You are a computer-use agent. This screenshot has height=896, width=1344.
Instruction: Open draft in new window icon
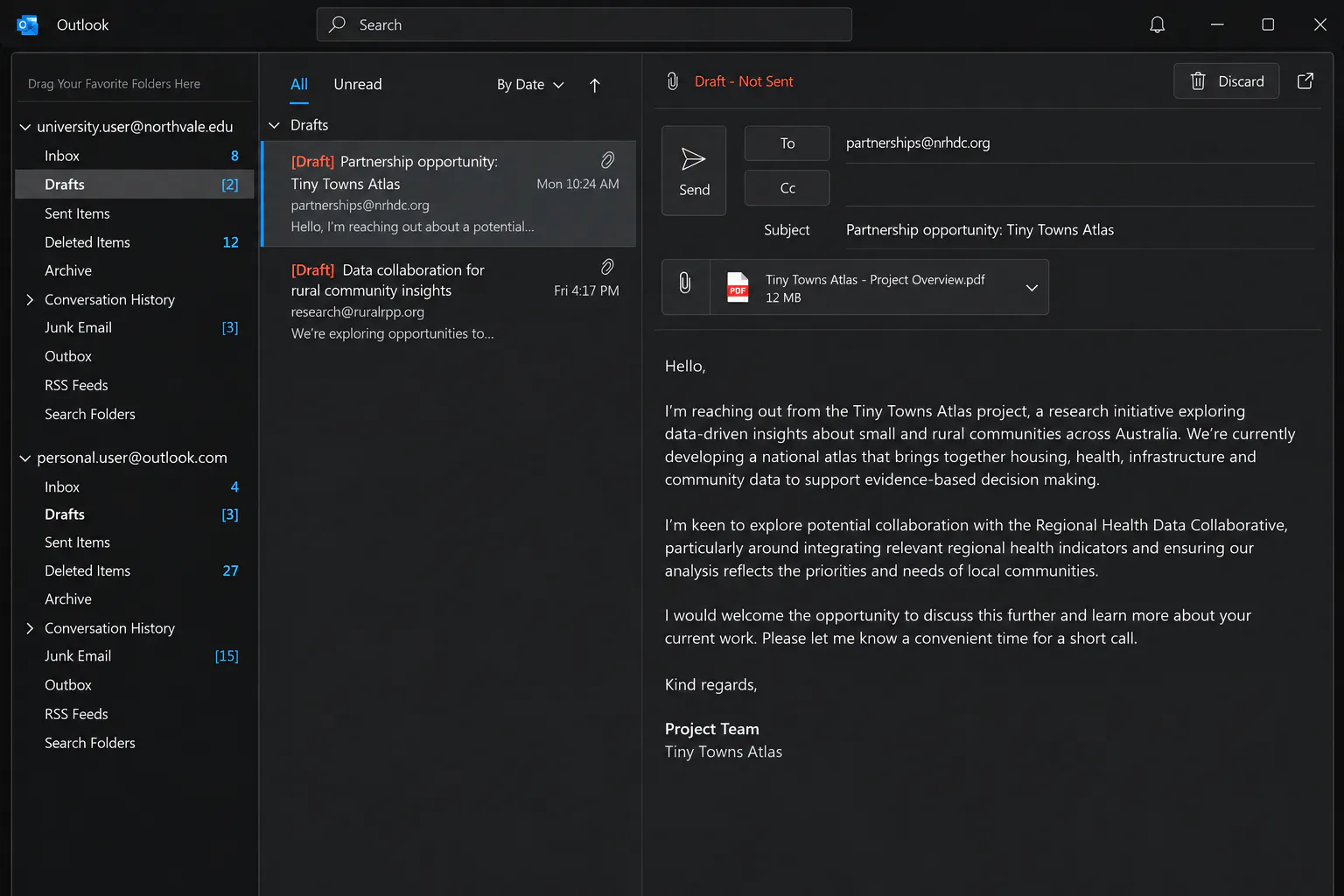tap(1305, 81)
